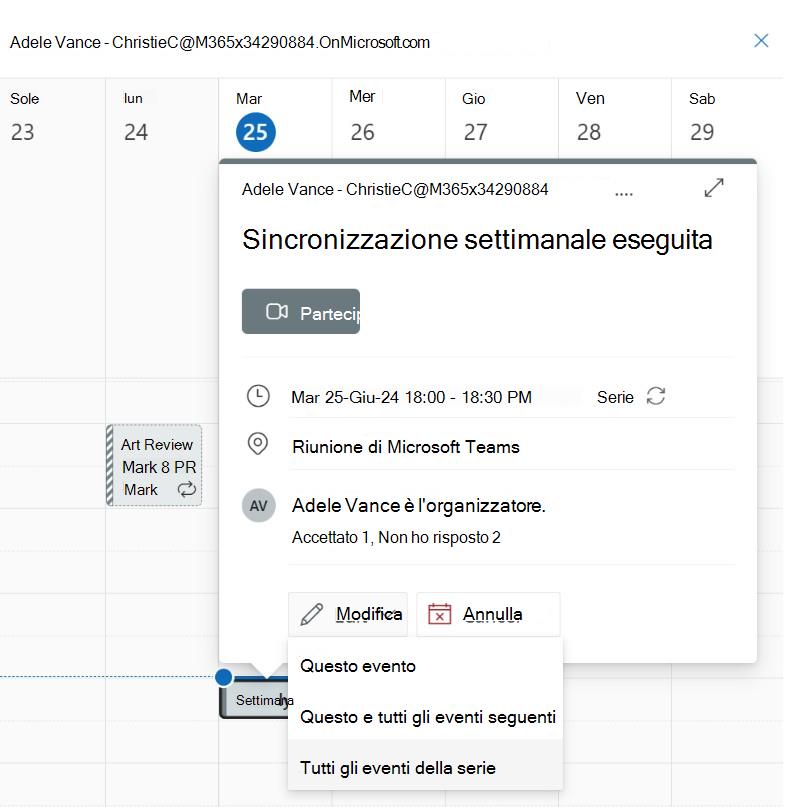This screenshot has height=807, width=795.
Task: Open the AV organizer avatar
Action: (x=258, y=505)
